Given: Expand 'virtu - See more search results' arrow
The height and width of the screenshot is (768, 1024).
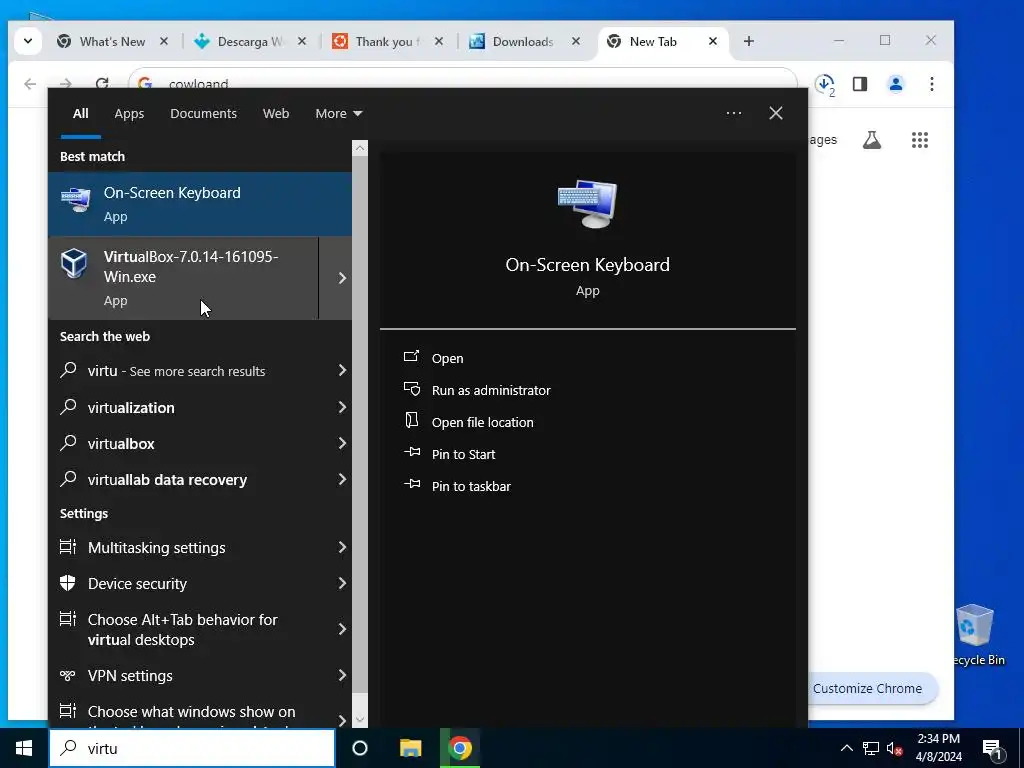Looking at the screenshot, I should 342,370.
